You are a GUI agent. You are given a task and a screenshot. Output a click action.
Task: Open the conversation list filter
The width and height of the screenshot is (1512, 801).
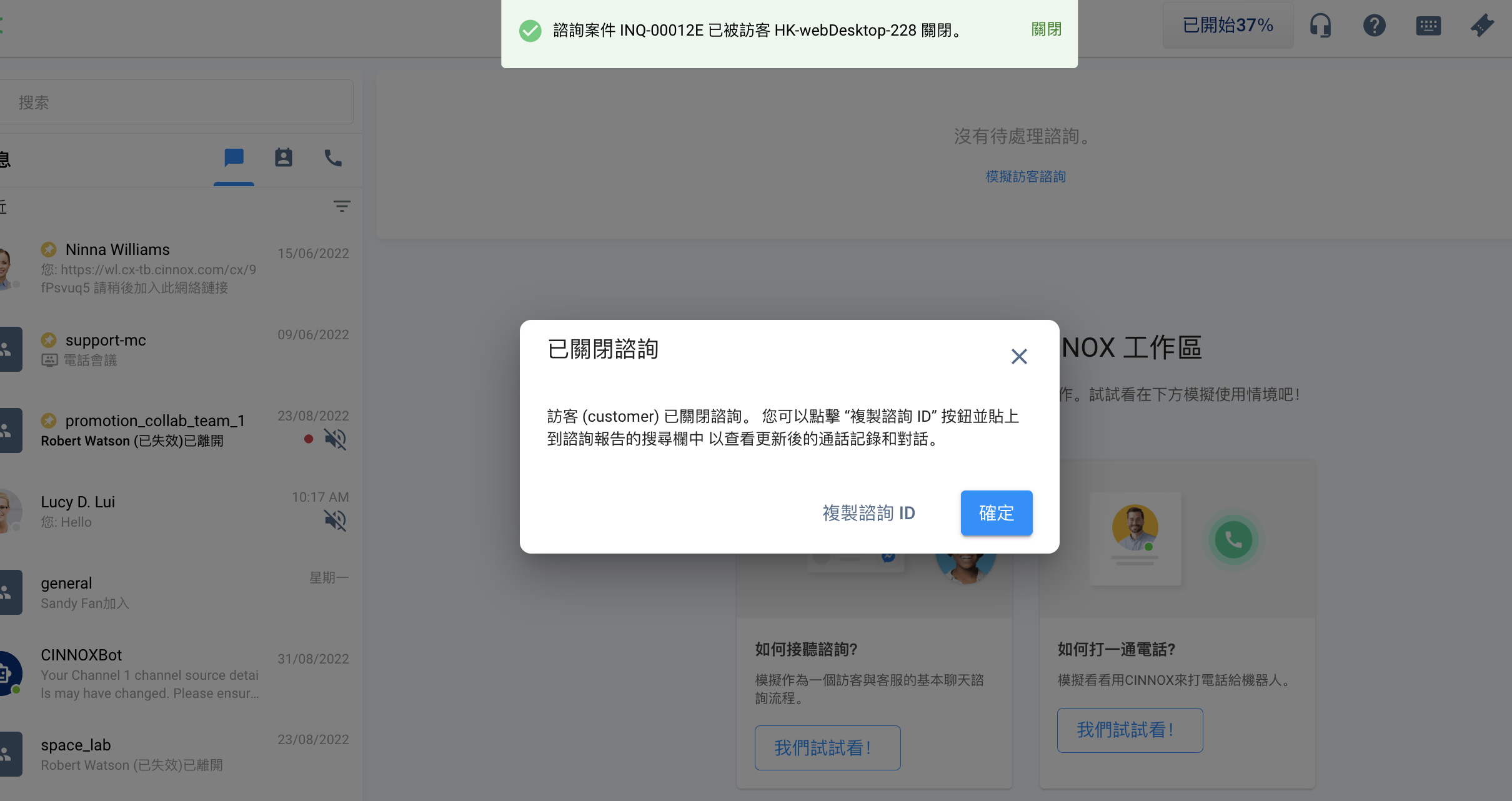341,206
